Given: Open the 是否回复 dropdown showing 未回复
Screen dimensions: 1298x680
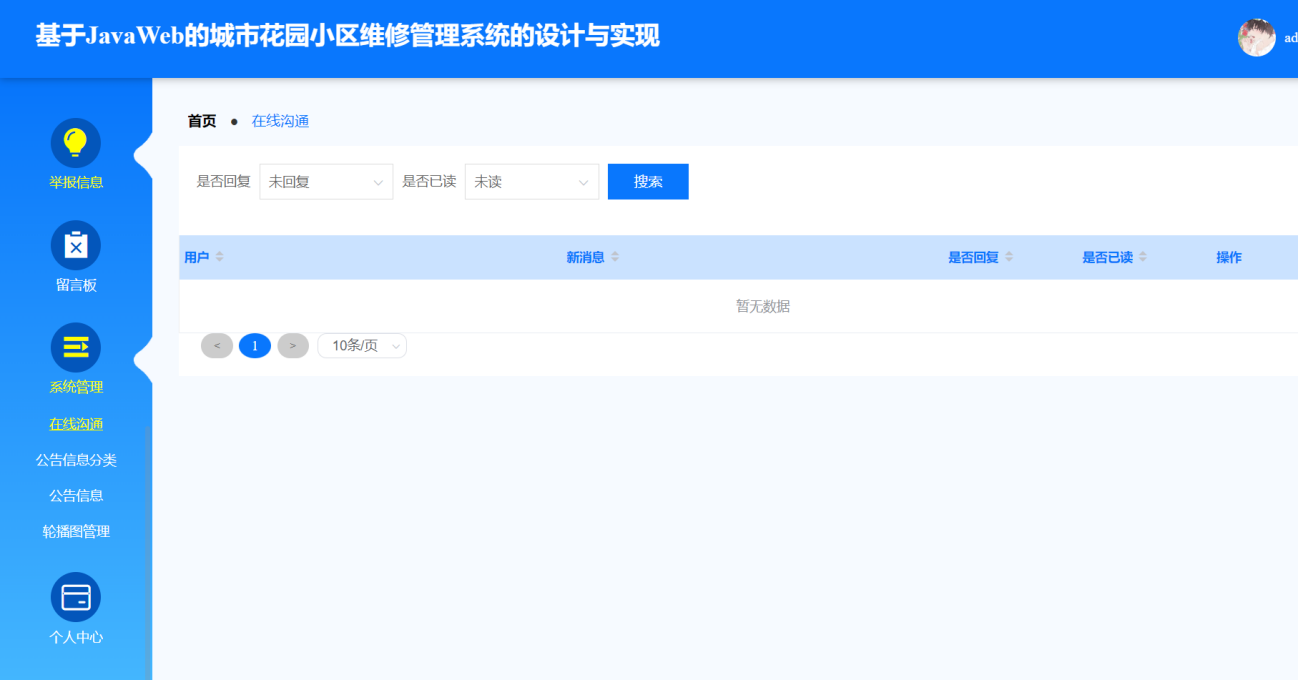Looking at the screenshot, I should pos(326,182).
